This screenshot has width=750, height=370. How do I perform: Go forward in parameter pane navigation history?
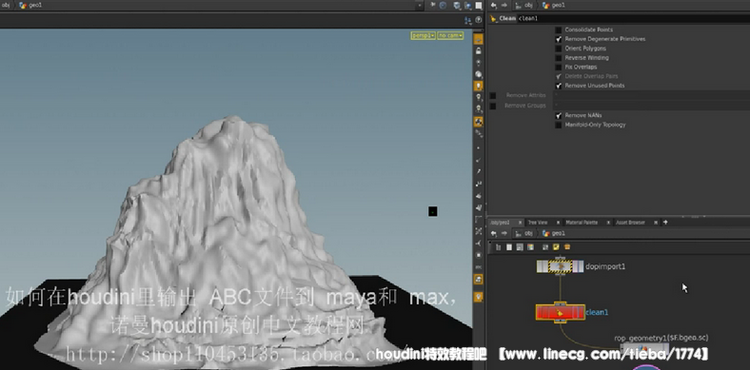(504, 5)
